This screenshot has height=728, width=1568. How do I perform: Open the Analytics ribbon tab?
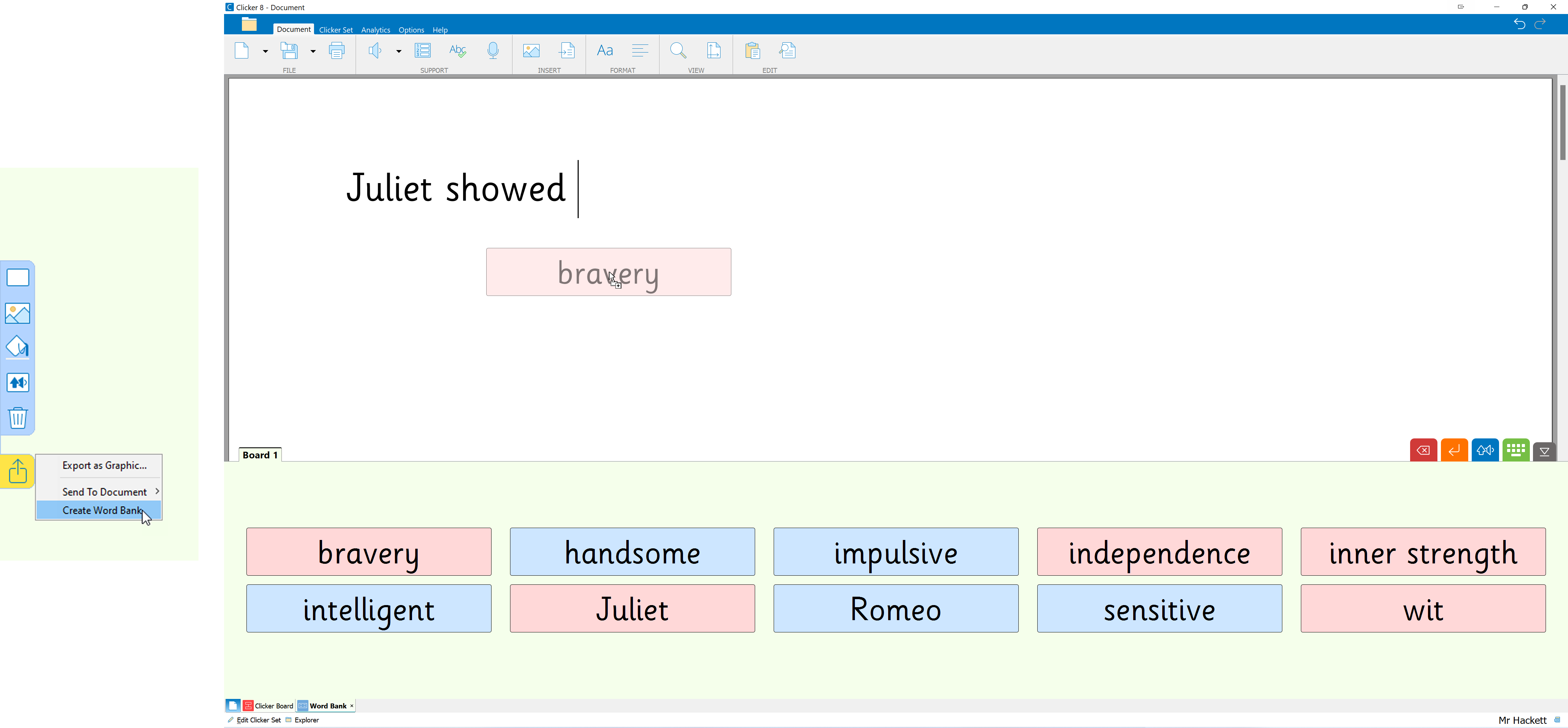pos(375,30)
